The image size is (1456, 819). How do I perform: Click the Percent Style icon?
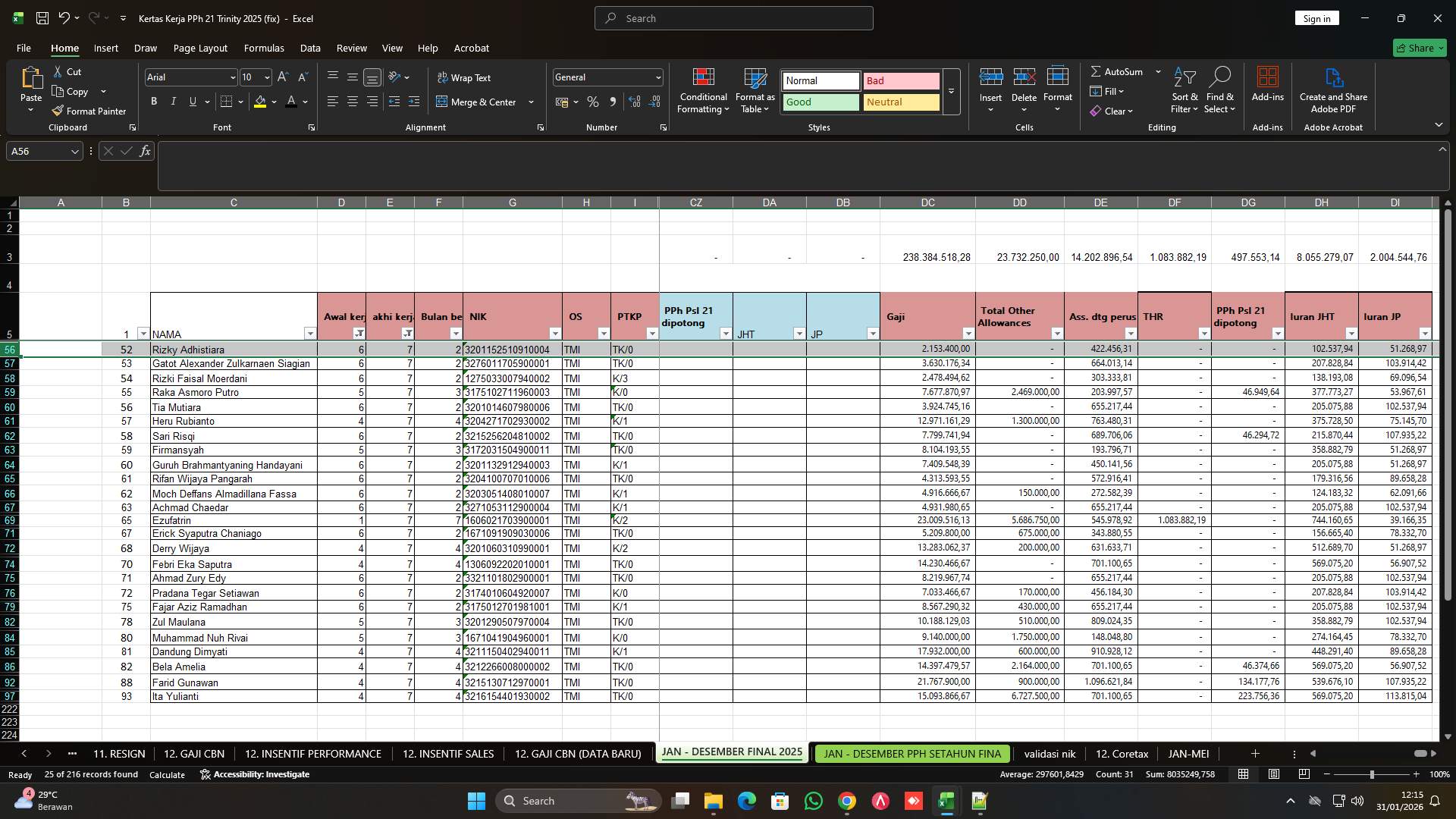pos(593,102)
